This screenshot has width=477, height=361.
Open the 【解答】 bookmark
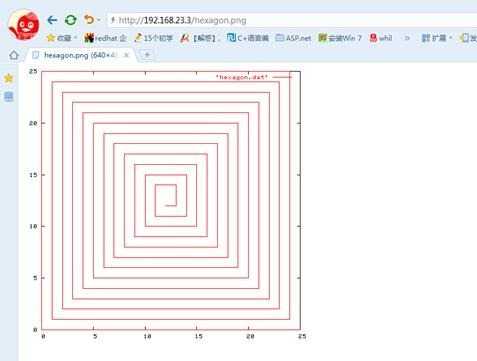[200, 38]
